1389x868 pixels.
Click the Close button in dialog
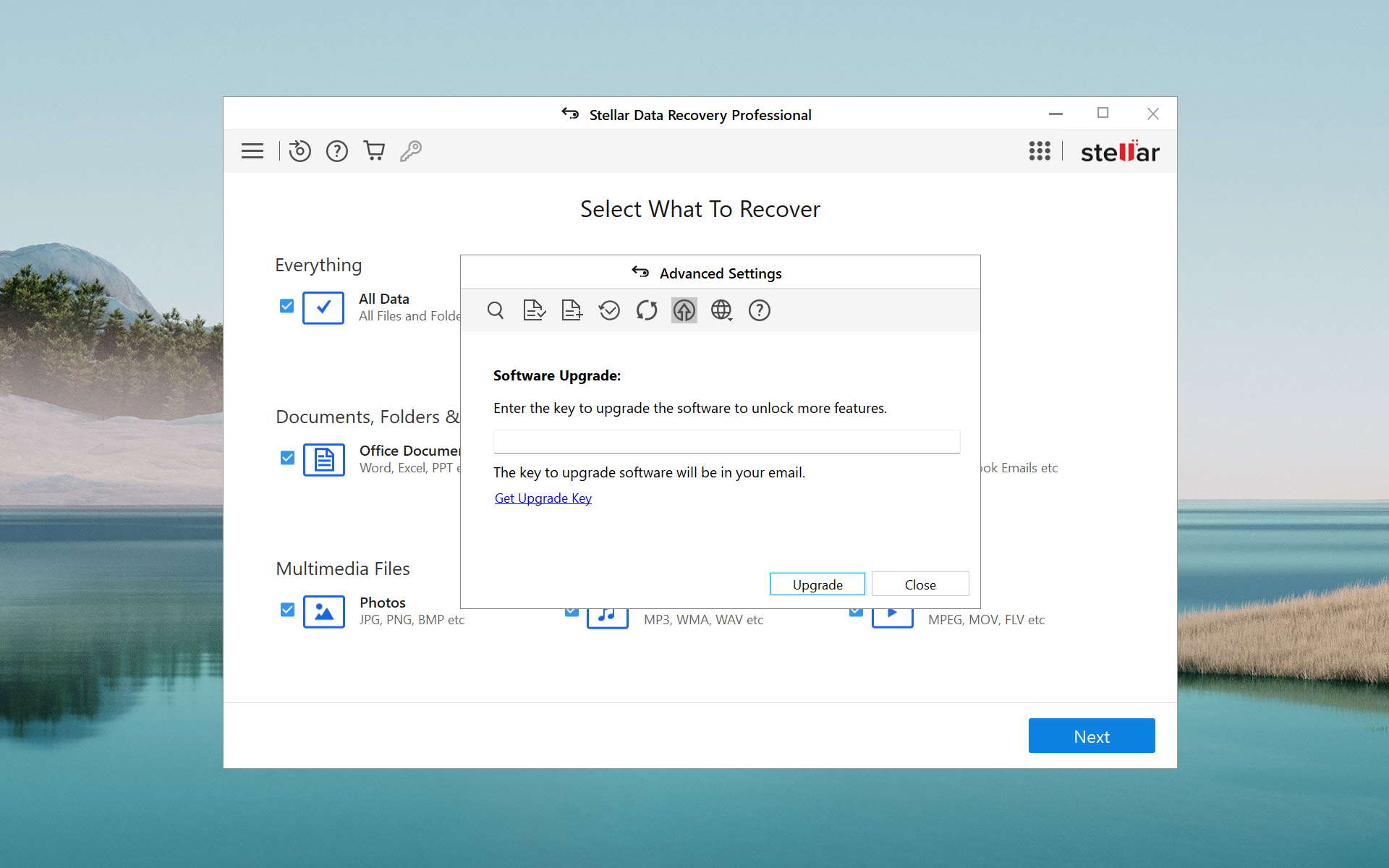point(919,584)
